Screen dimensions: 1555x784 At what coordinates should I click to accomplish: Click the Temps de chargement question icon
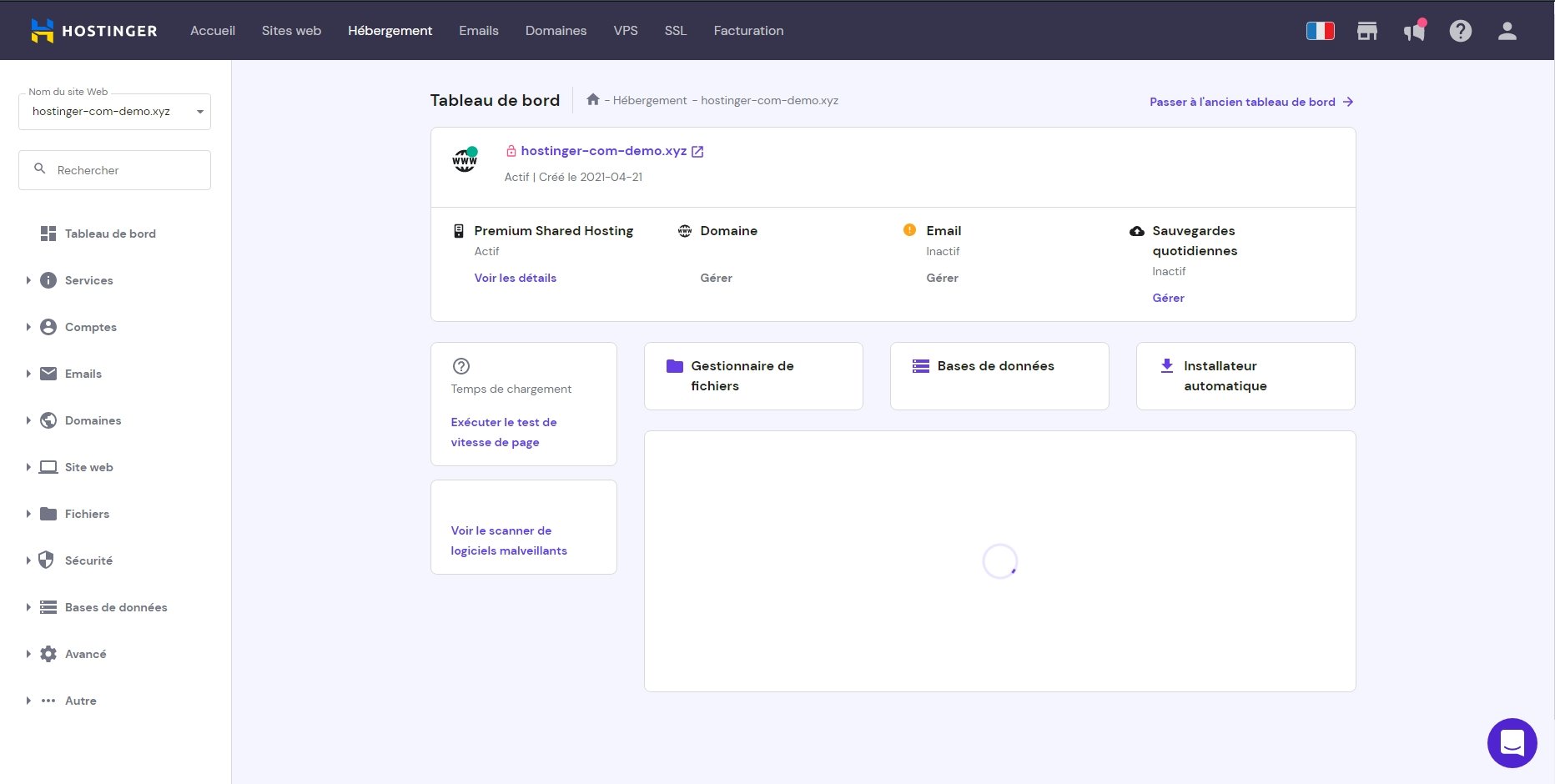[x=460, y=366]
